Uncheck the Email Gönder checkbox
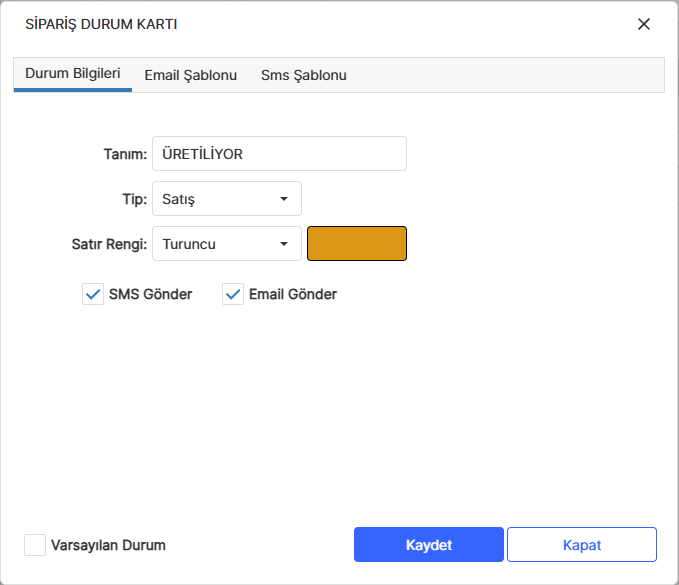679x585 pixels. pos(233,294)
